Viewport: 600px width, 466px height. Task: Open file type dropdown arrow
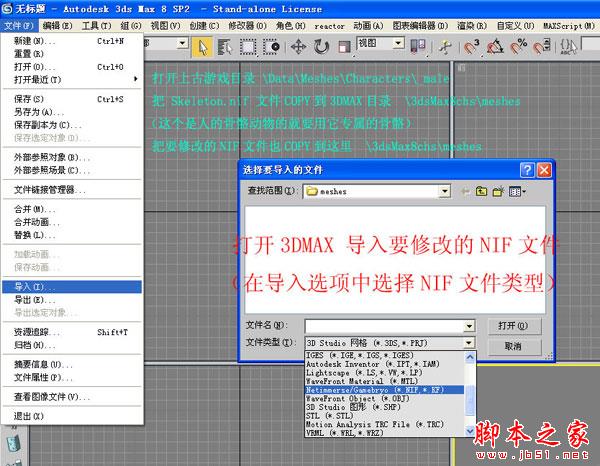(469, 343)
